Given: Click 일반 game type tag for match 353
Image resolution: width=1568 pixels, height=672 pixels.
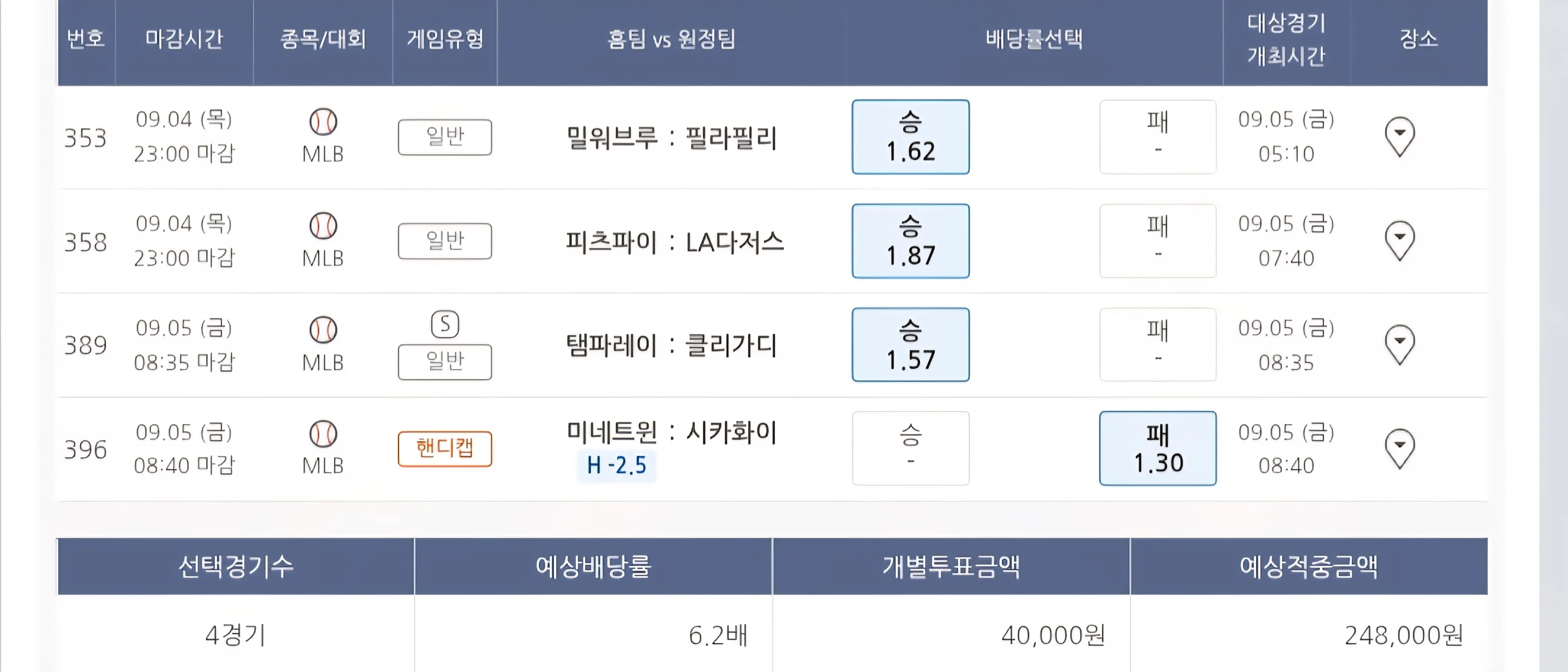Looking at the screenshot, I should (x=445, y=137).
